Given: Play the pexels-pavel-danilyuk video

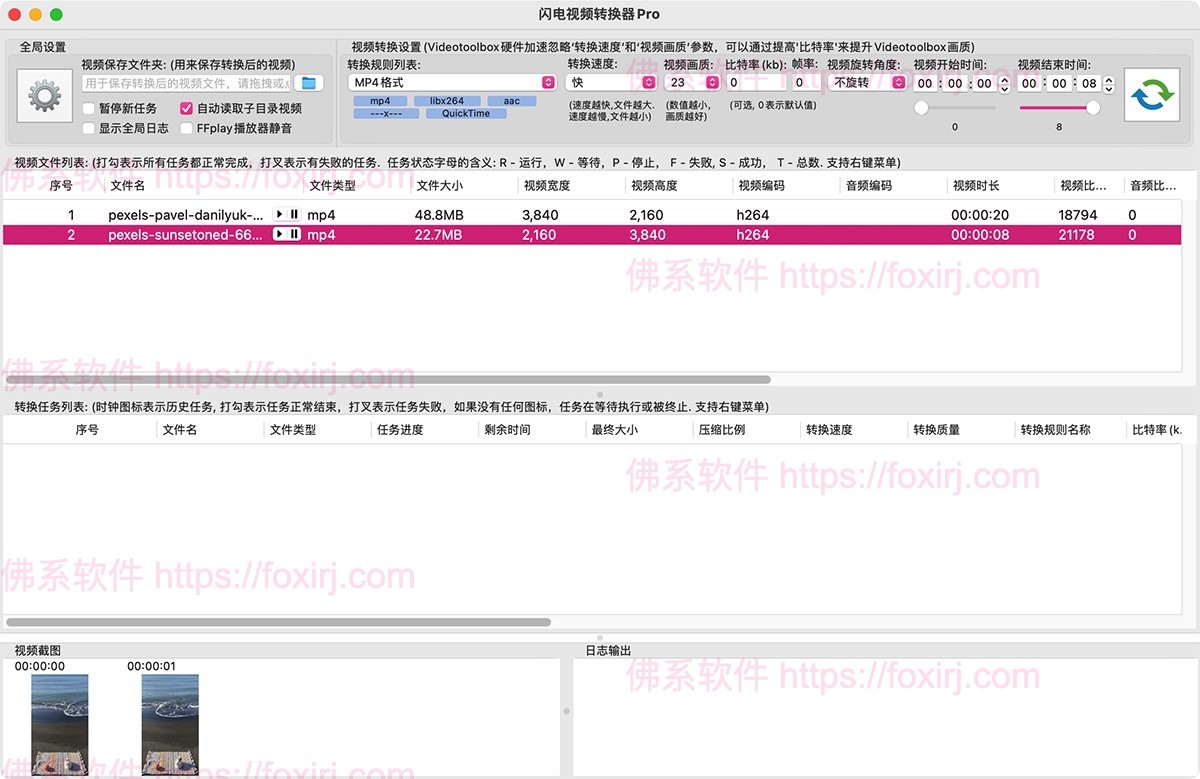Looking at the screenshot, I should [280, 214].
